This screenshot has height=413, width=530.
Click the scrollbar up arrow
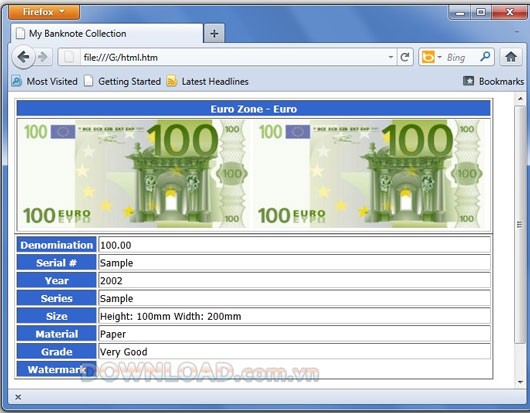(x=520, y=99)
